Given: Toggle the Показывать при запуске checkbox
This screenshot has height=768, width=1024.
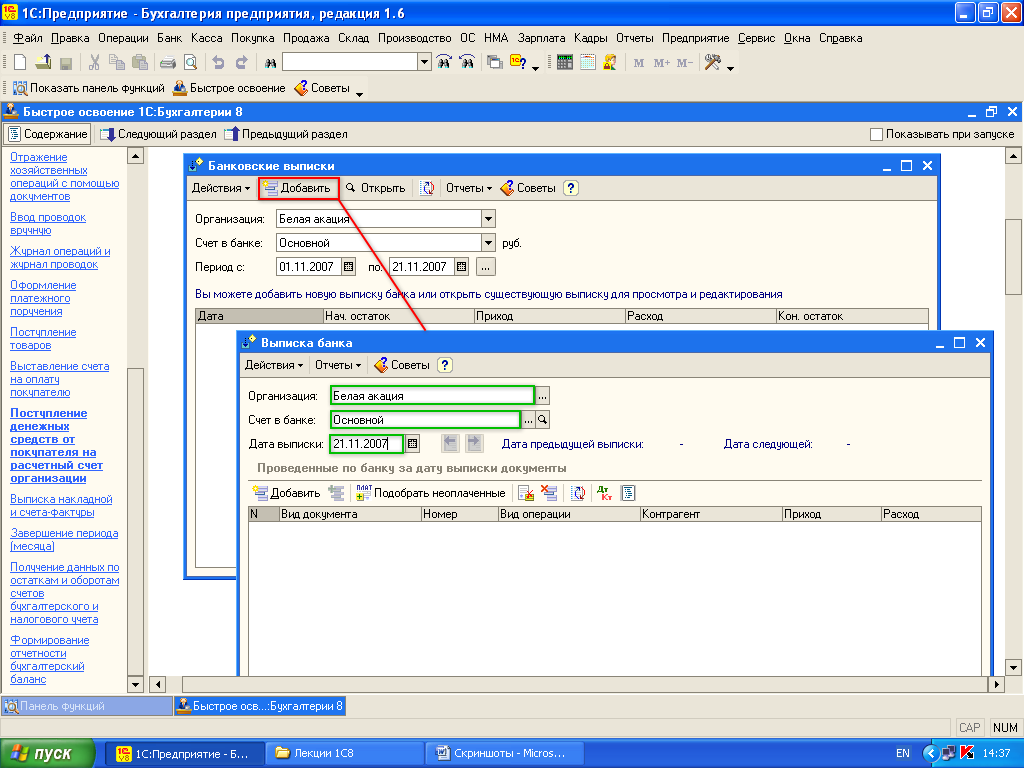Looking at the screenshot, I should tap(876, 134).
